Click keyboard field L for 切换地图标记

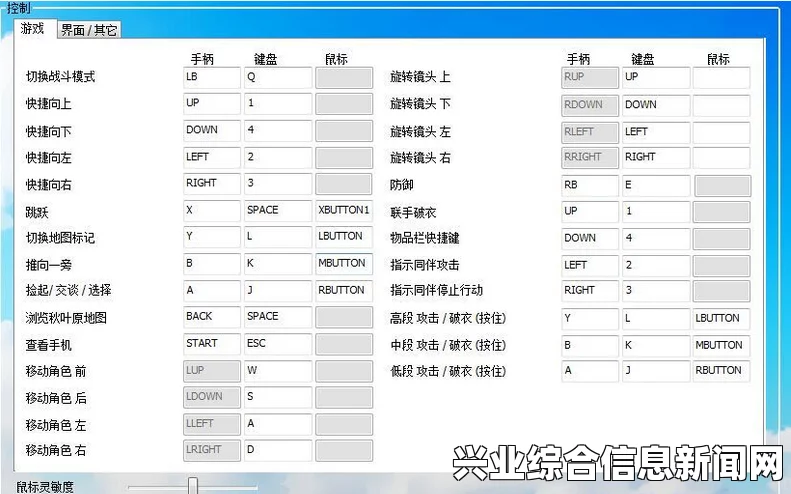point(278,237)
